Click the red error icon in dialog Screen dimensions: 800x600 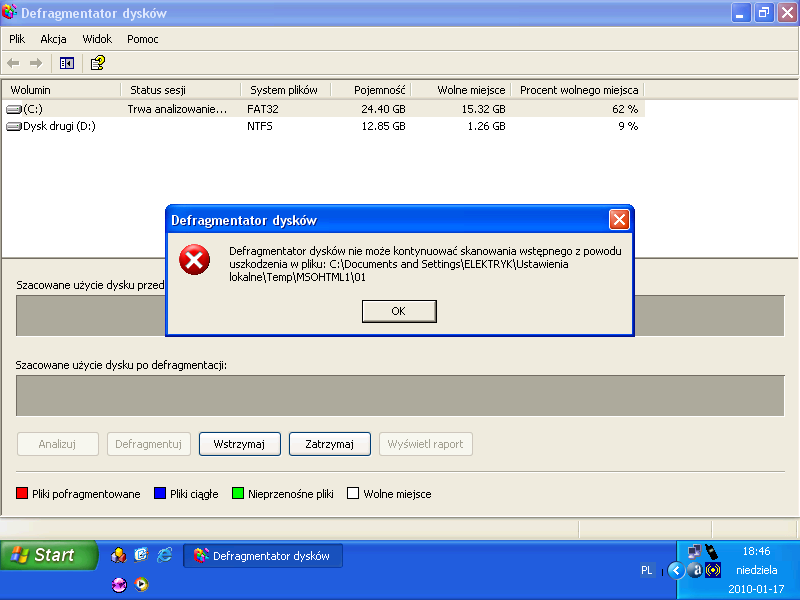[194, 260]
